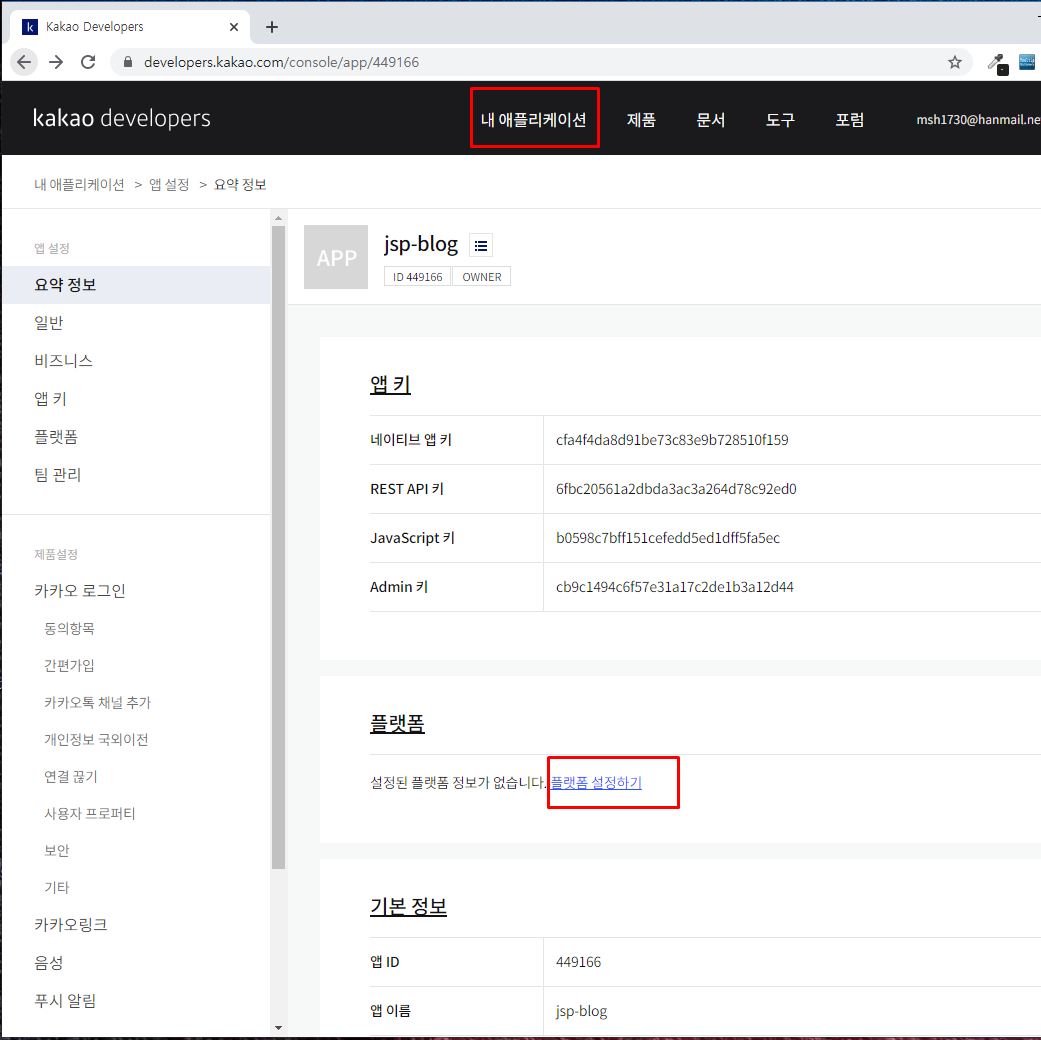The height and width of the screenshot is (1040, 1041).
Task: Click the gray APP thumbnail
Action: click(x=336, y=257)
